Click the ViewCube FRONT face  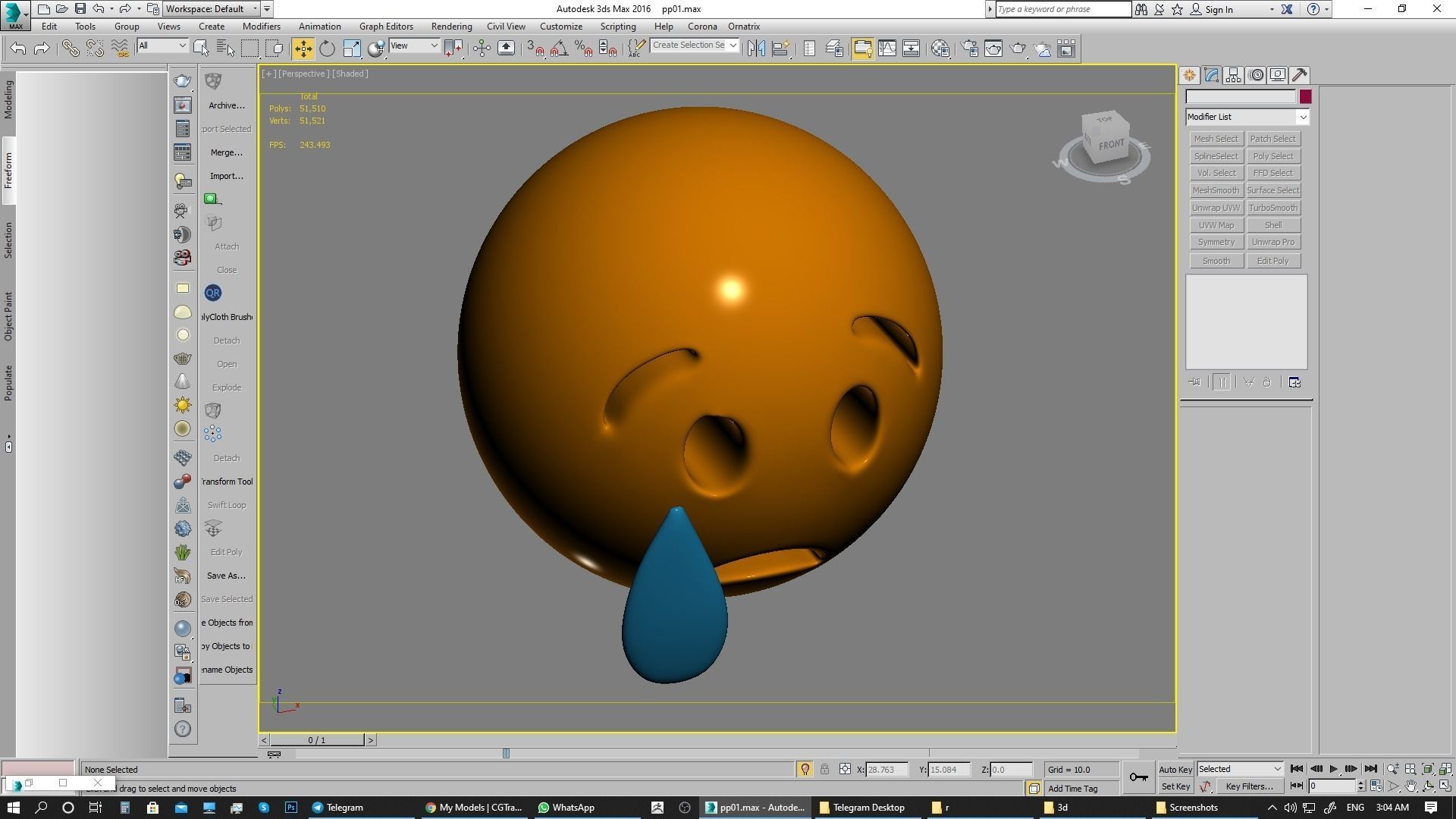[x=1111, y=144]
